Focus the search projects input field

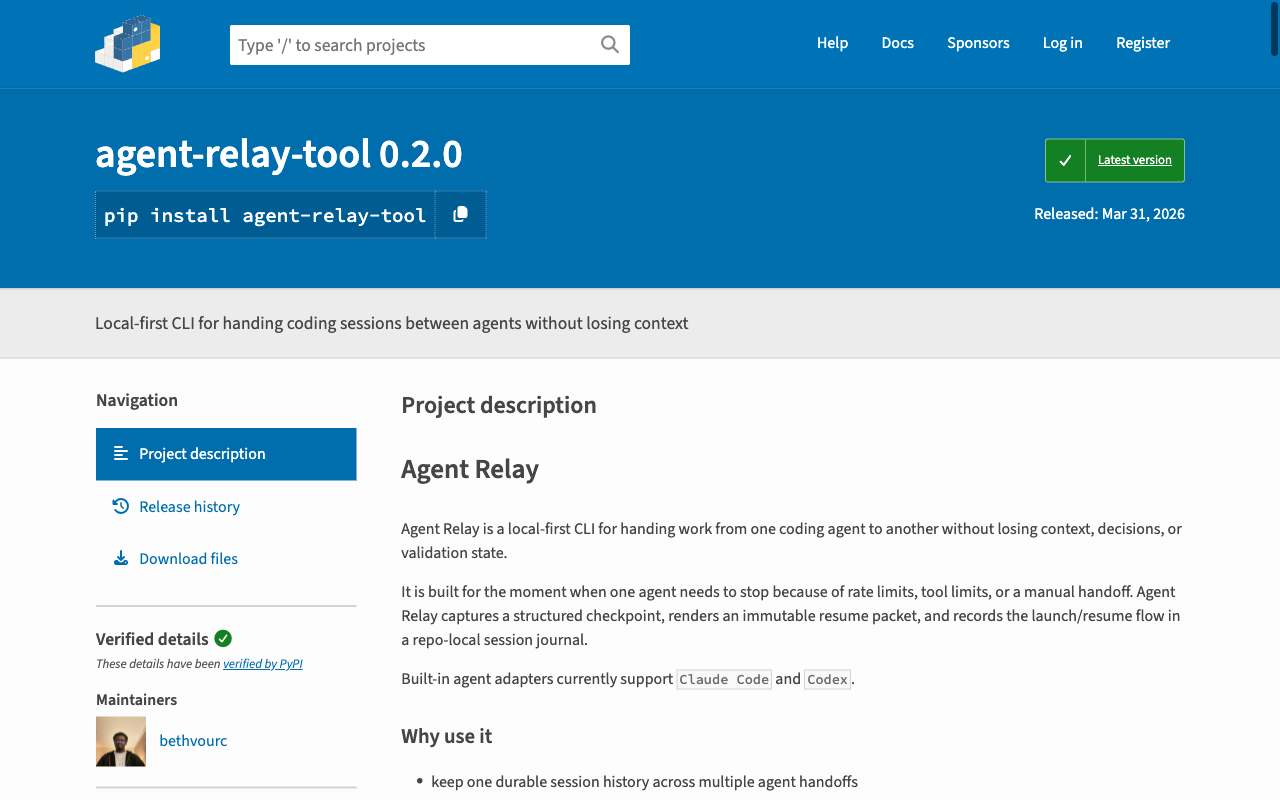[x=412, y=45]
